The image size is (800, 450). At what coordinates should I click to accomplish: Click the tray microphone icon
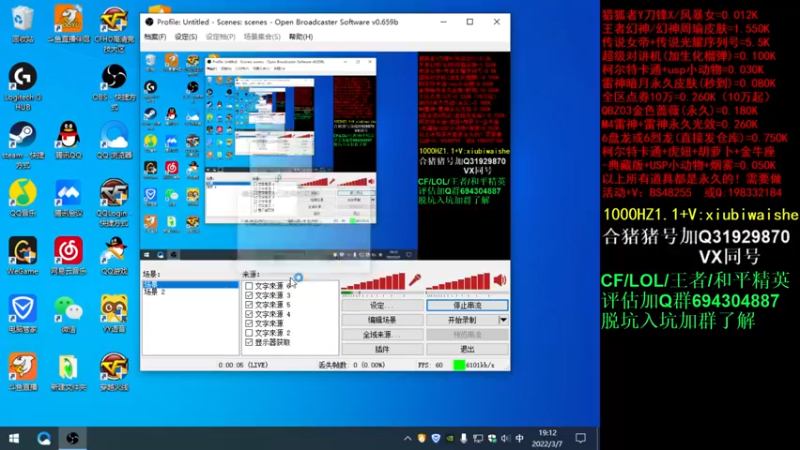[463, 438]
